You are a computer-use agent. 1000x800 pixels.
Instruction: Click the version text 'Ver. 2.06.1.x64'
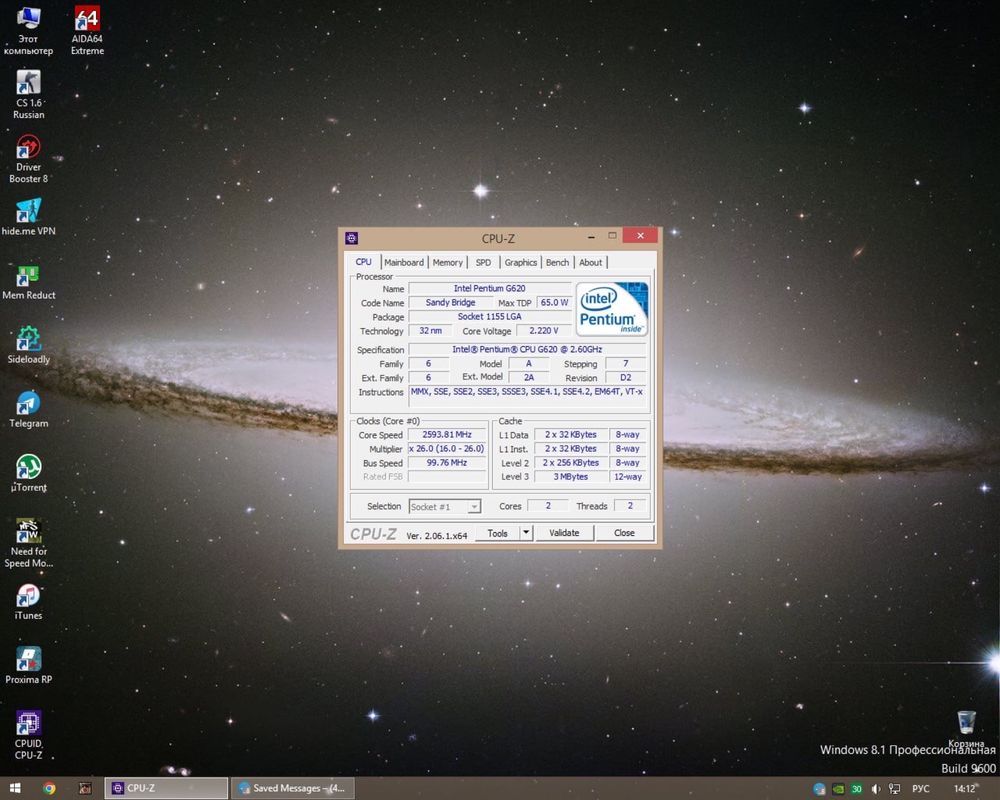point(437,535)
